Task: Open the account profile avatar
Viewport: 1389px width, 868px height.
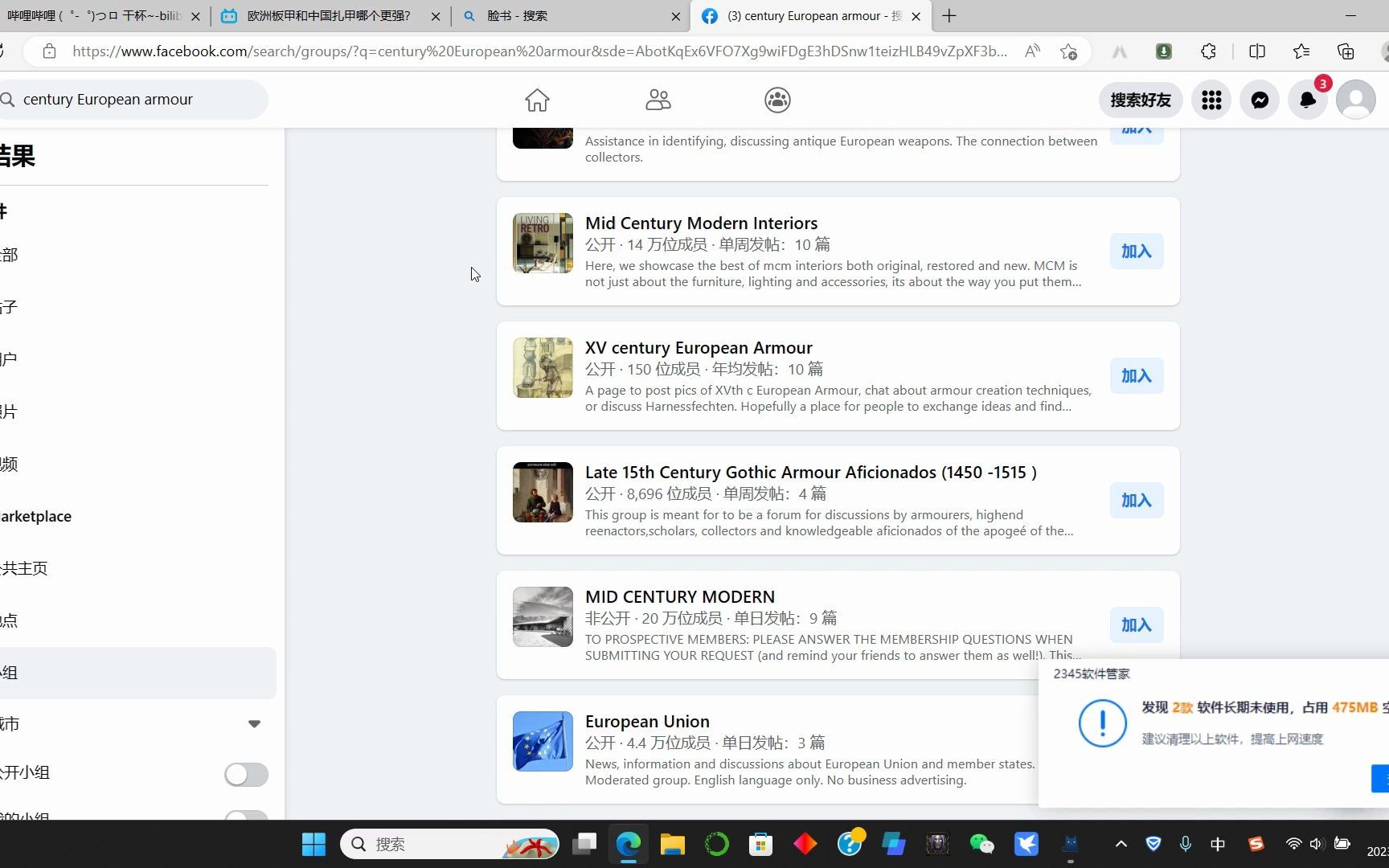Action: [x=1356, y=100]
